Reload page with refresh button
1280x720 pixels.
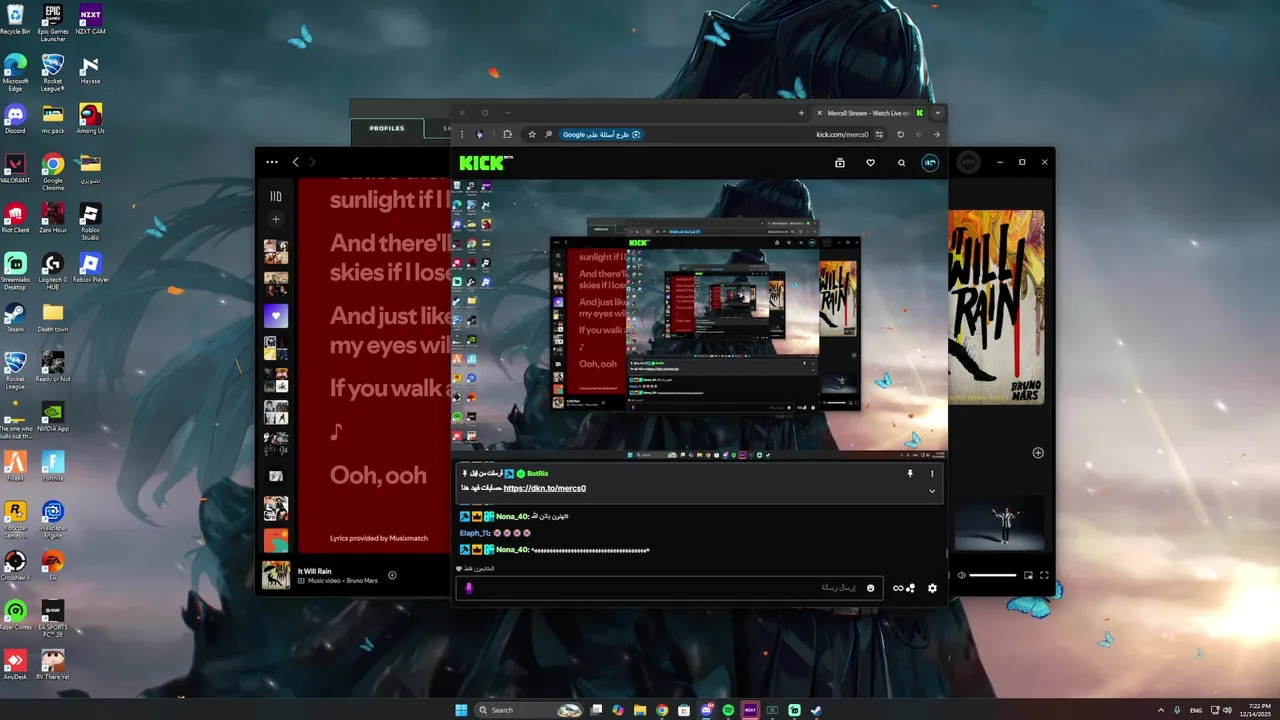(x=900, y=134)
